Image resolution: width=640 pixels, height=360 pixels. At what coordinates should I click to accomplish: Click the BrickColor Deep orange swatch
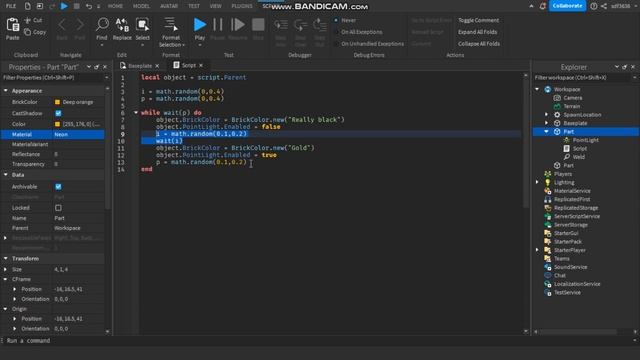click(x=57, y=102)
